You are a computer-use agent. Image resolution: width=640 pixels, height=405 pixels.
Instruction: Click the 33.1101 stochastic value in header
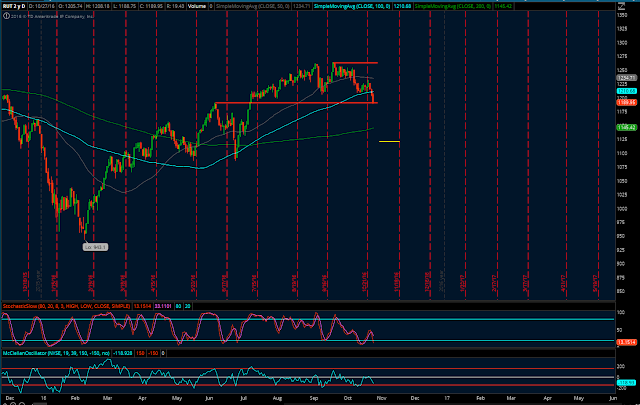pos(163,306)
